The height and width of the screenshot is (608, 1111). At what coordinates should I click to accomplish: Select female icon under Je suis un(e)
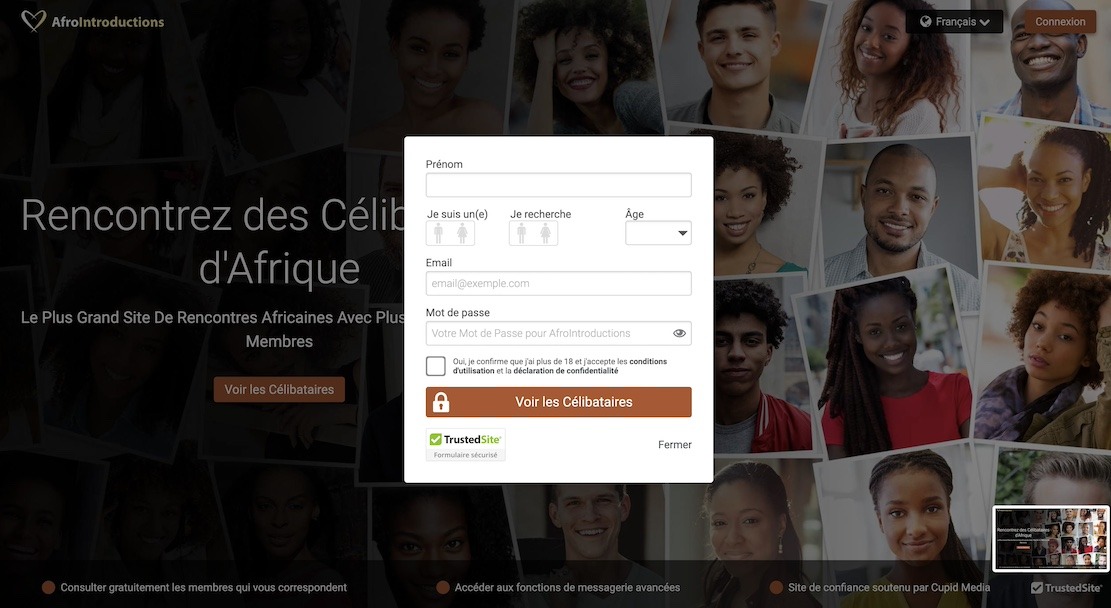463,233
